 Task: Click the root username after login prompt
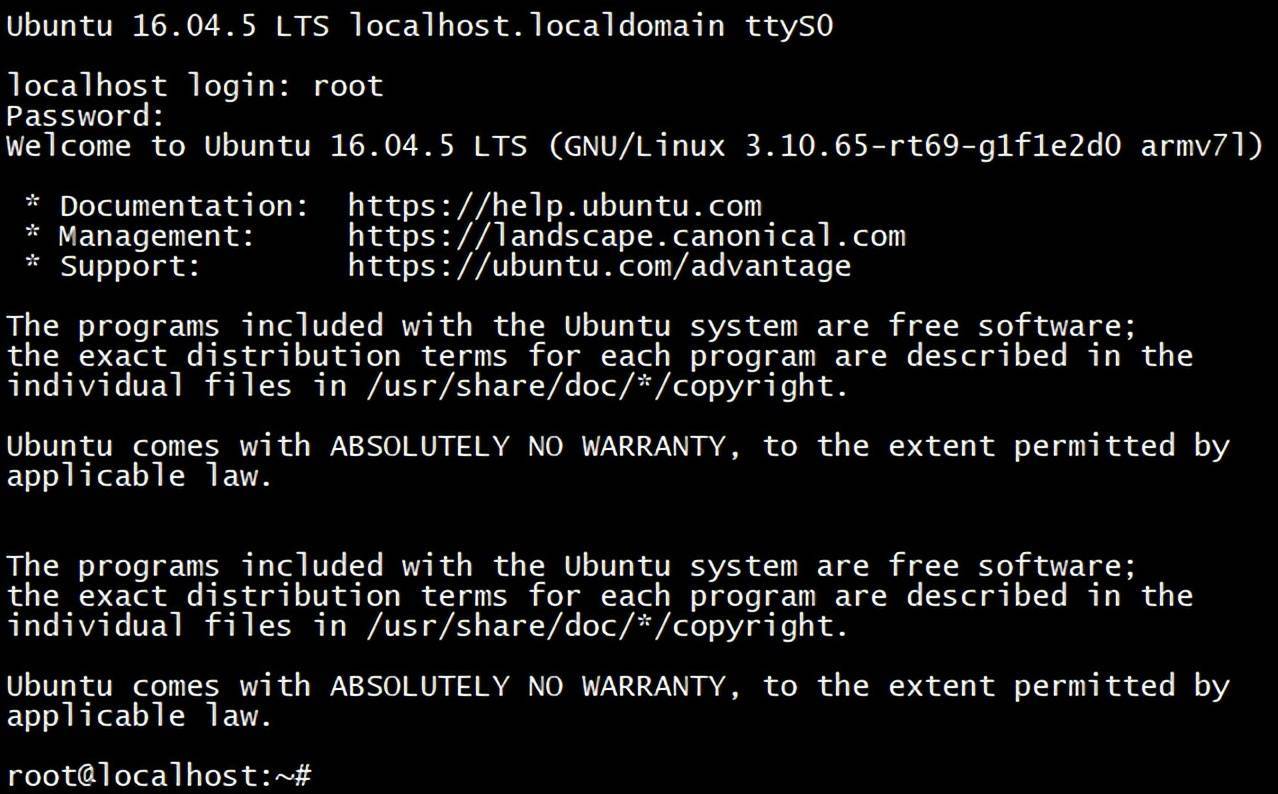348,86
